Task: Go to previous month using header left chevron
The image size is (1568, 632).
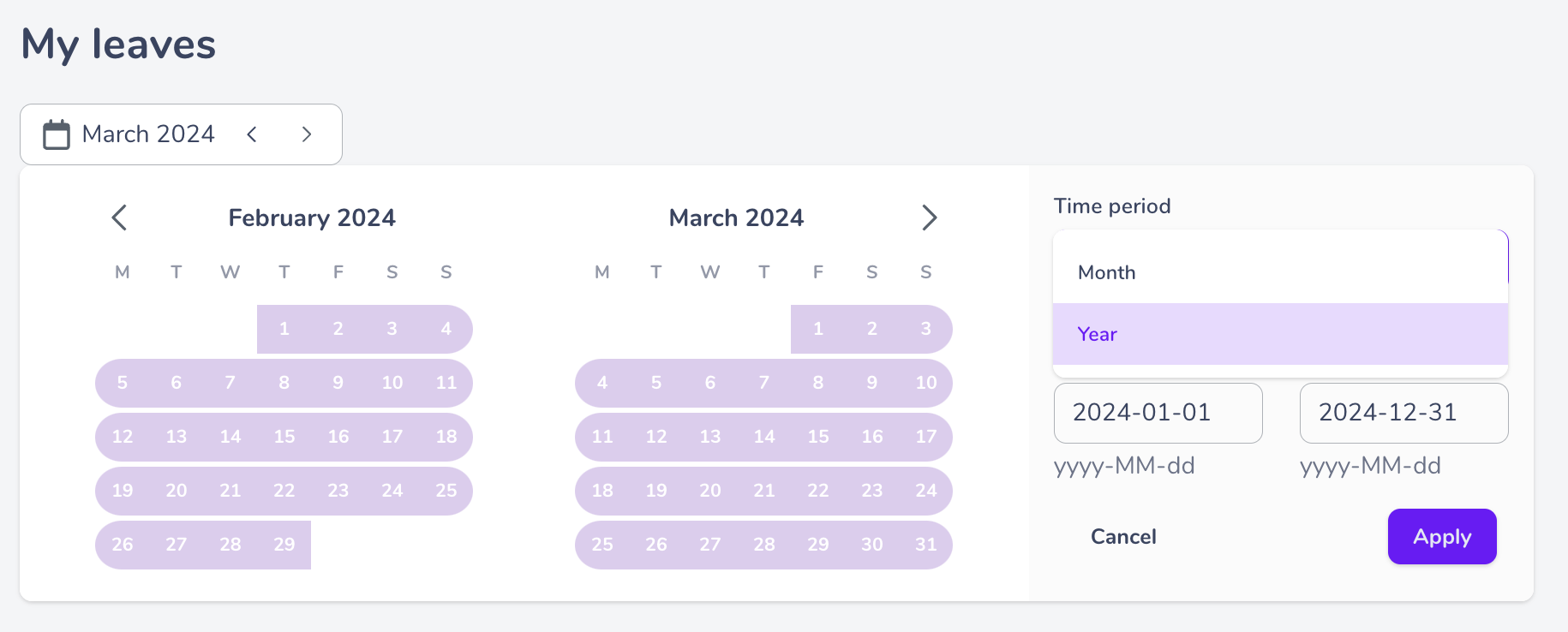Action: click(252, 134)
